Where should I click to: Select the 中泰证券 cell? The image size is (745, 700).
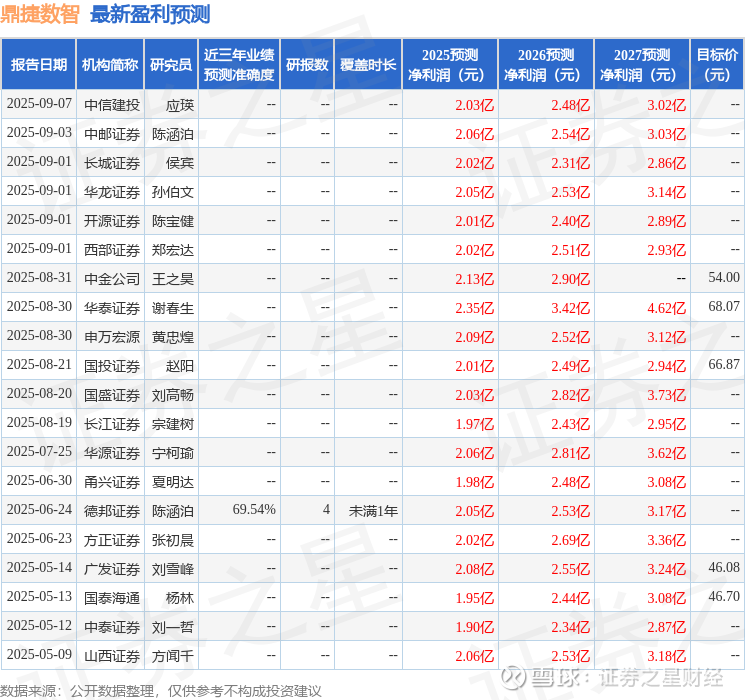pos(112,627)
